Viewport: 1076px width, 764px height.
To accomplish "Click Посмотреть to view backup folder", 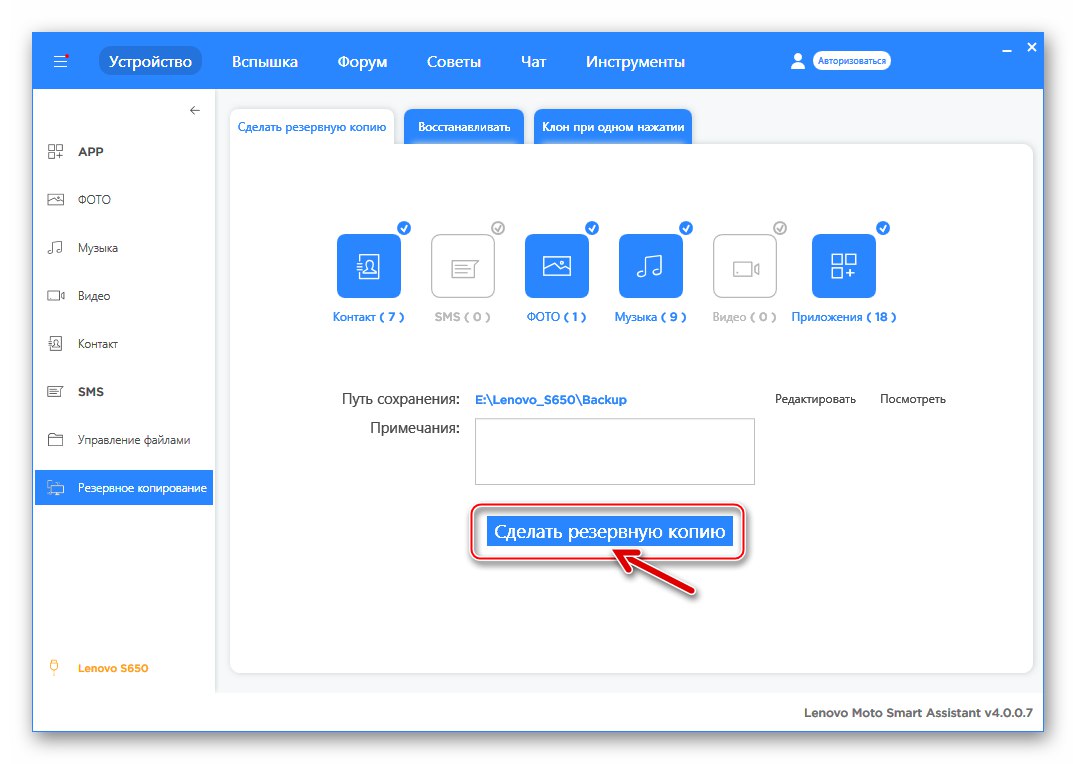I will (913, 399).
